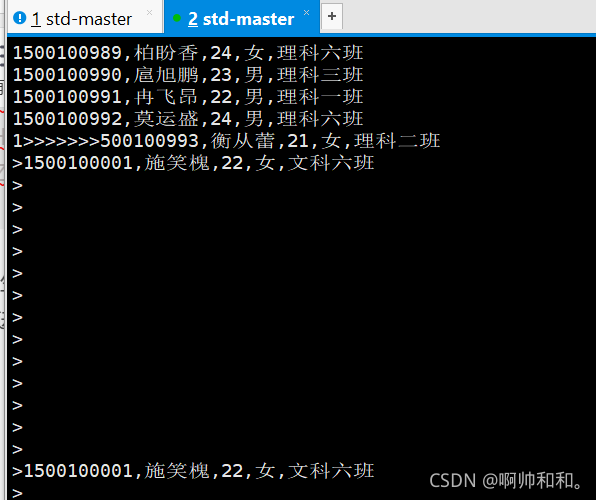
Task: Click the bottom-most terminal prompt
Action: [x=17, y=493]
